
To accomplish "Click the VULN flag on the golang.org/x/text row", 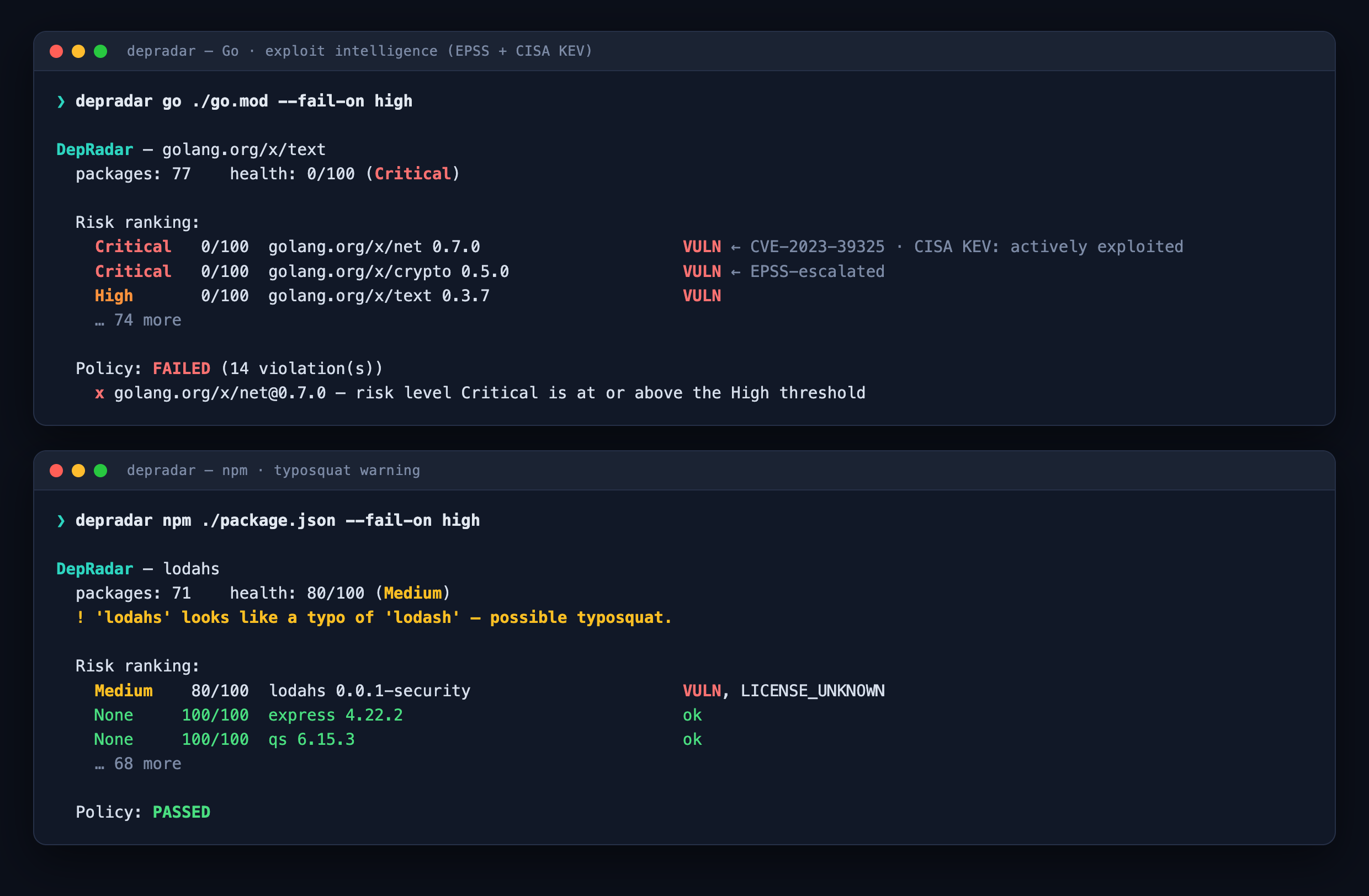I will [x=702, y=296].
